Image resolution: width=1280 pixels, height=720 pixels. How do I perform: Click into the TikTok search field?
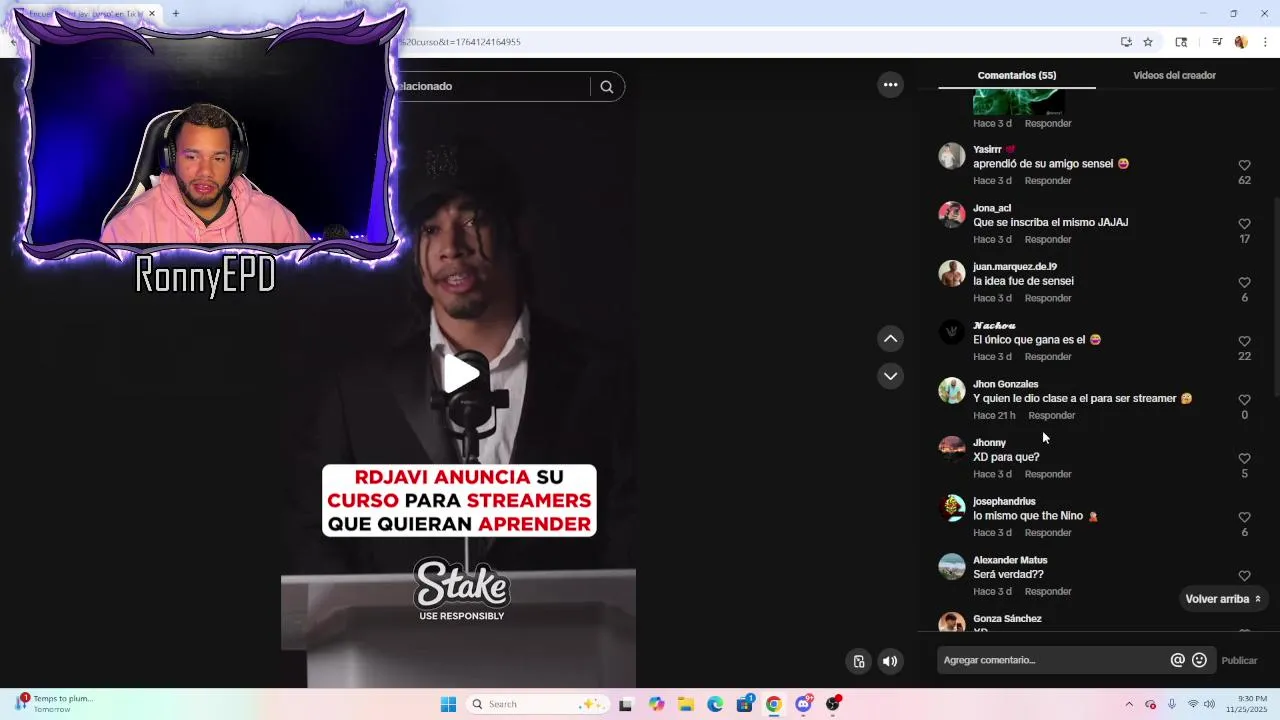[x=490, y=87]
